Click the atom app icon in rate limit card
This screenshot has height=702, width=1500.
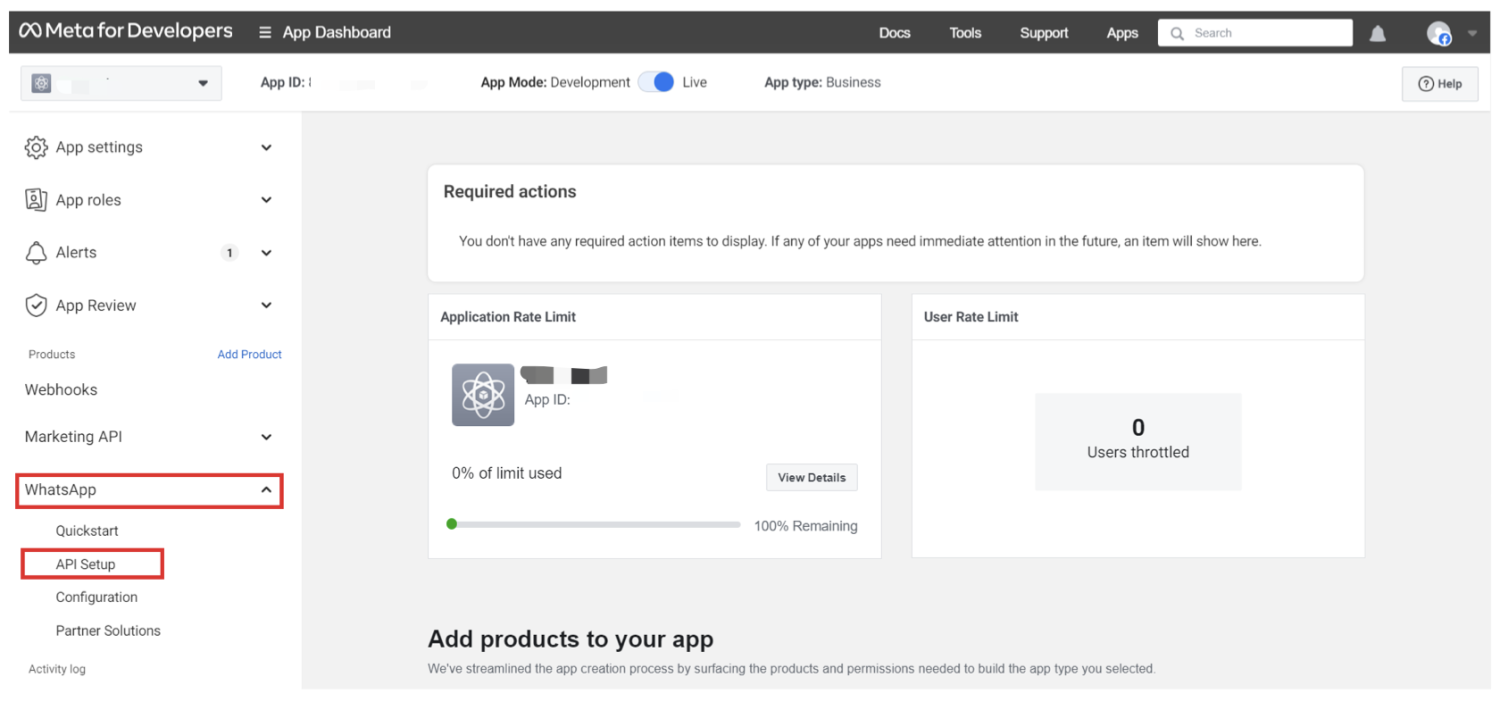coord(483,395)
